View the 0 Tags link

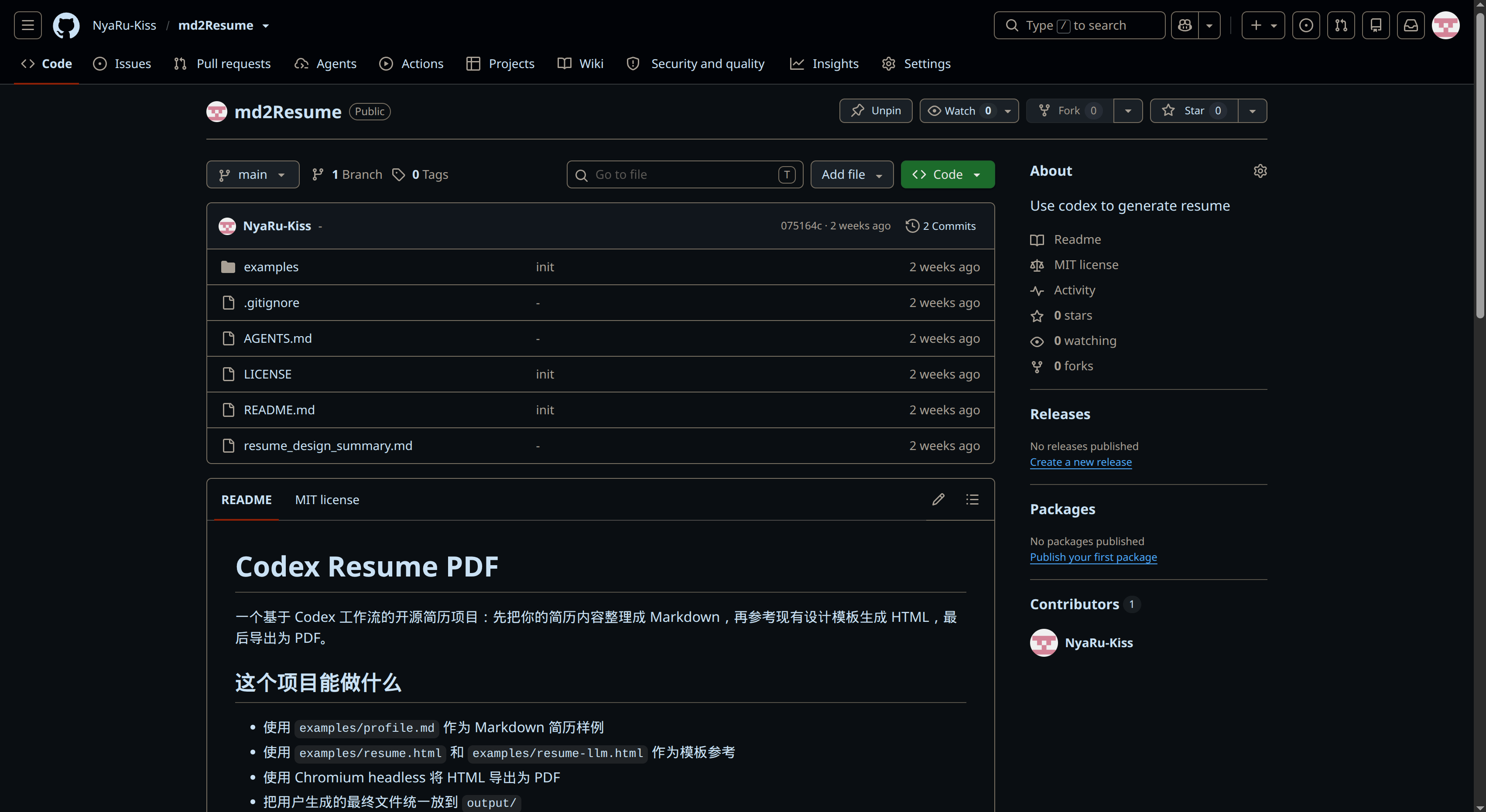click(x=420, y=174)
